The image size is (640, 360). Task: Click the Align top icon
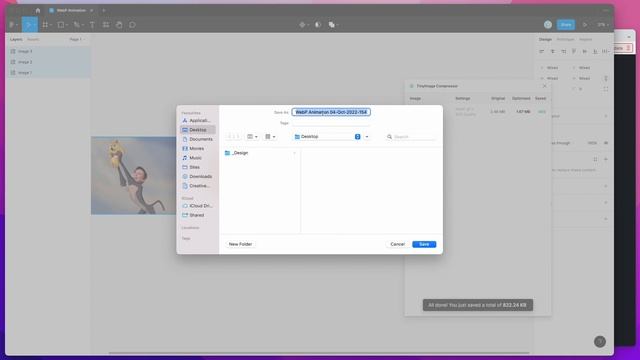pyautogui.click(x=574, y=51)
